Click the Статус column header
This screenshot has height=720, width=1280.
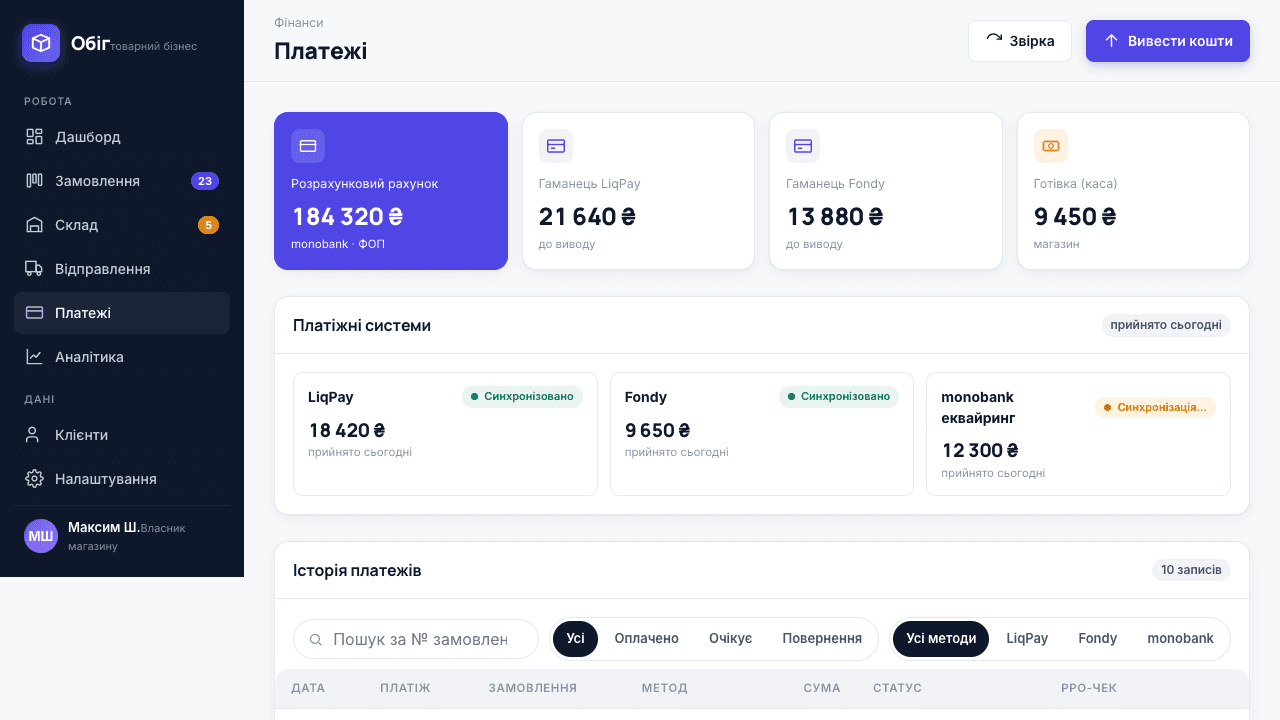pos(897,688)
